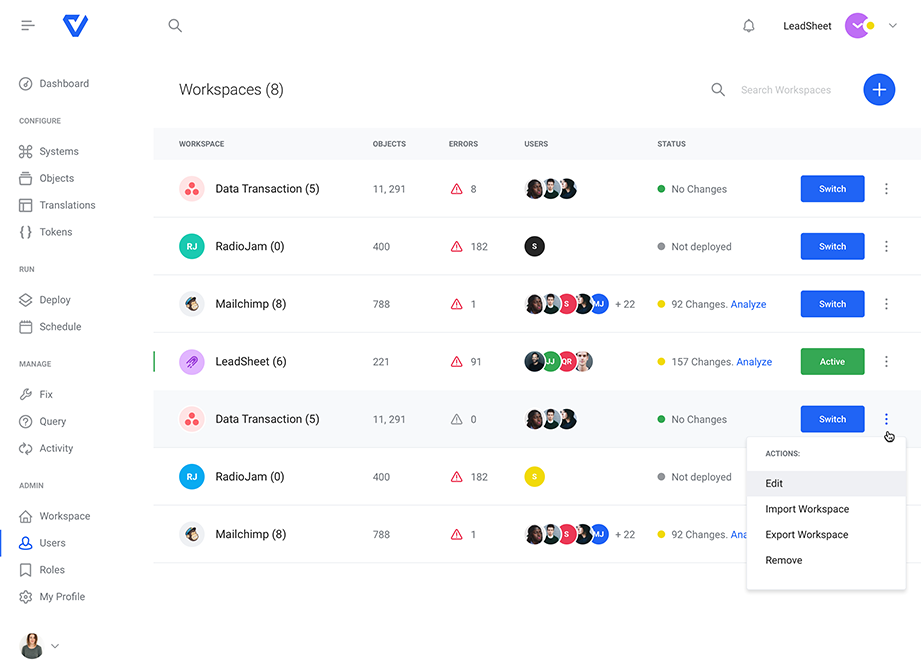Click the Search Workspaces input field

(x=790, y=90)
